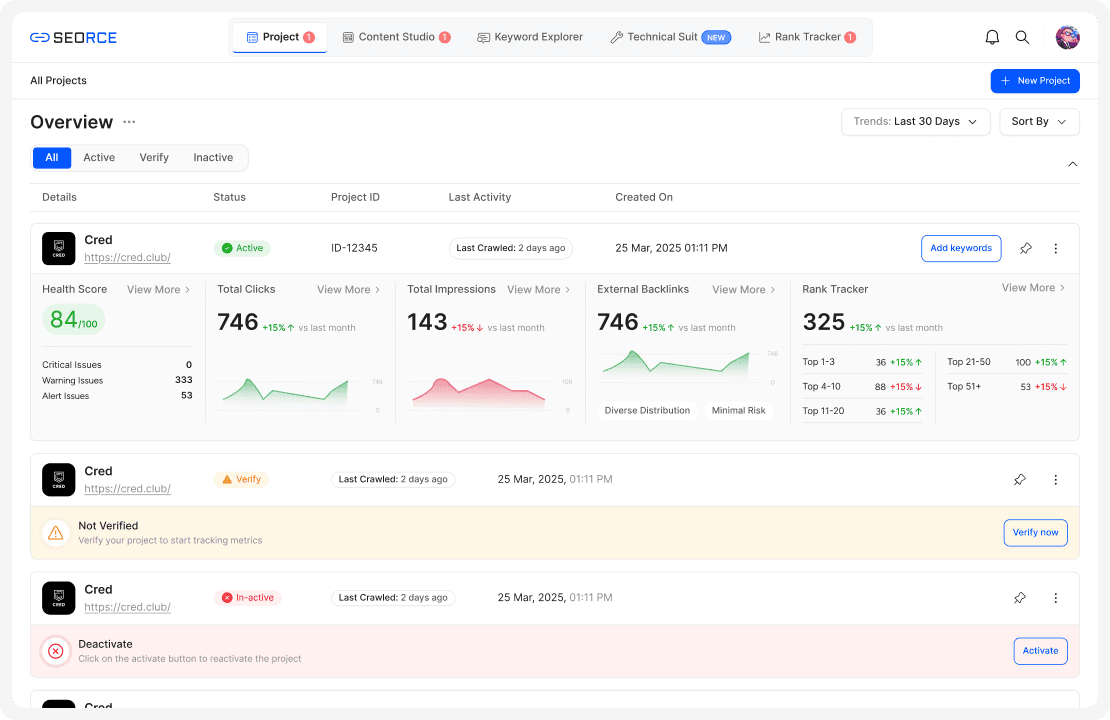This screenshot has height=720, width=1110.
Task: Switch to the Keyword Explorer tab
Action: click(x=530, y=36)
